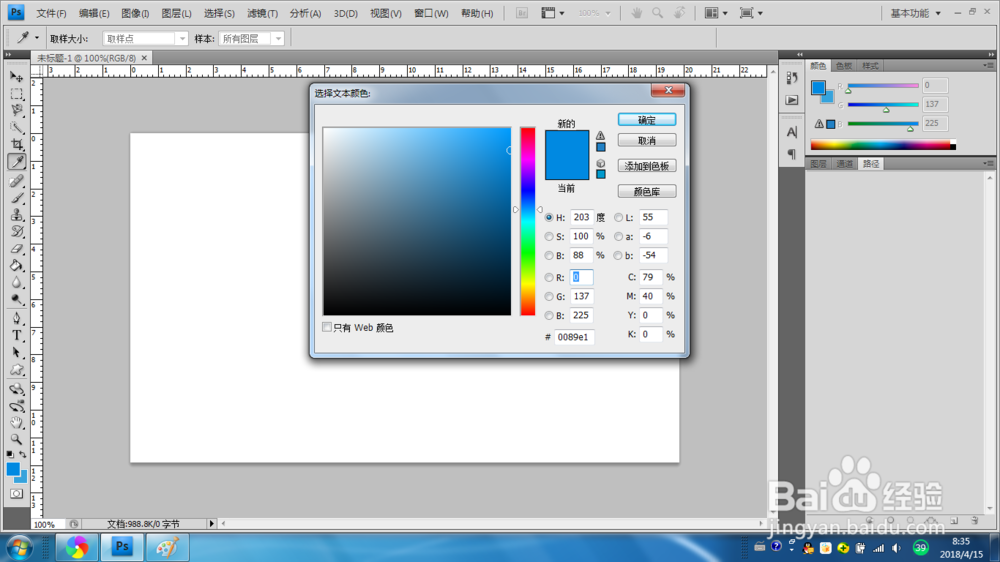Screen dimensions: 1000x562
Task: Select the H hue radio button
Action: (548, 218)
